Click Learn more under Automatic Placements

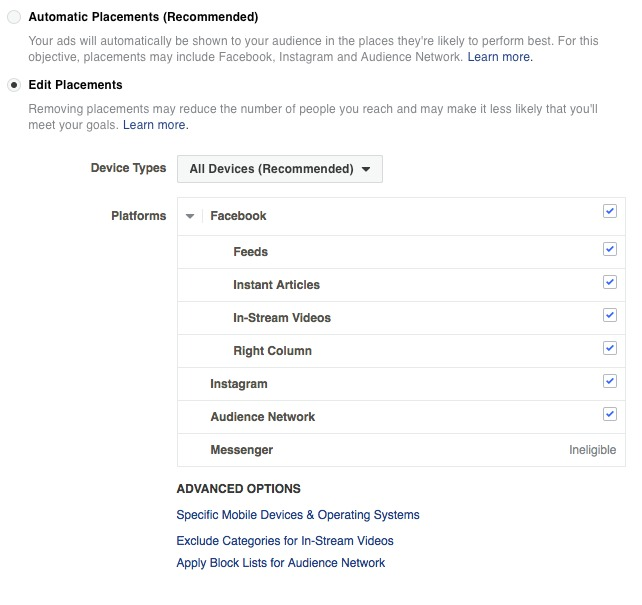500,58
